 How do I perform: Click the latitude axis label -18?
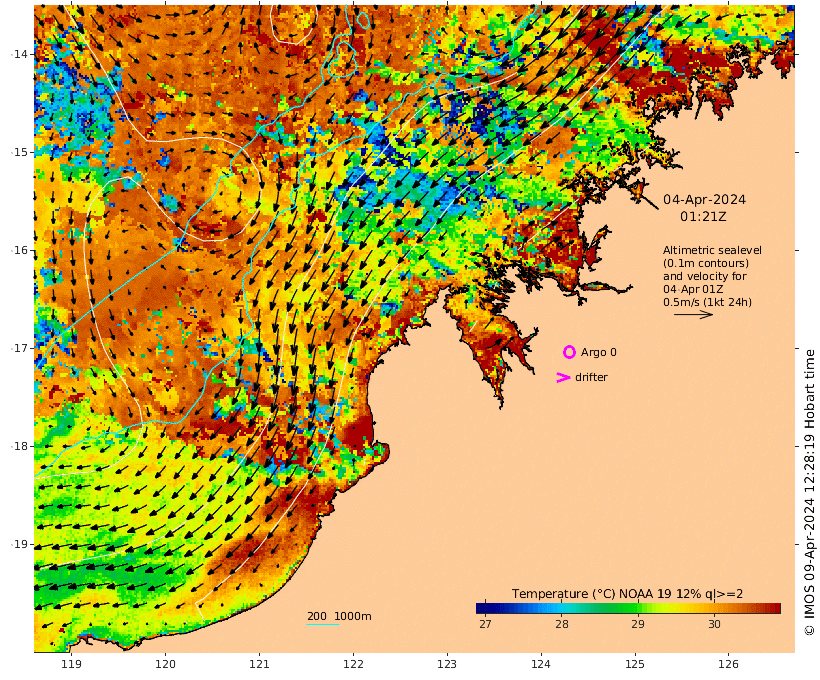[x=19, y=446]
